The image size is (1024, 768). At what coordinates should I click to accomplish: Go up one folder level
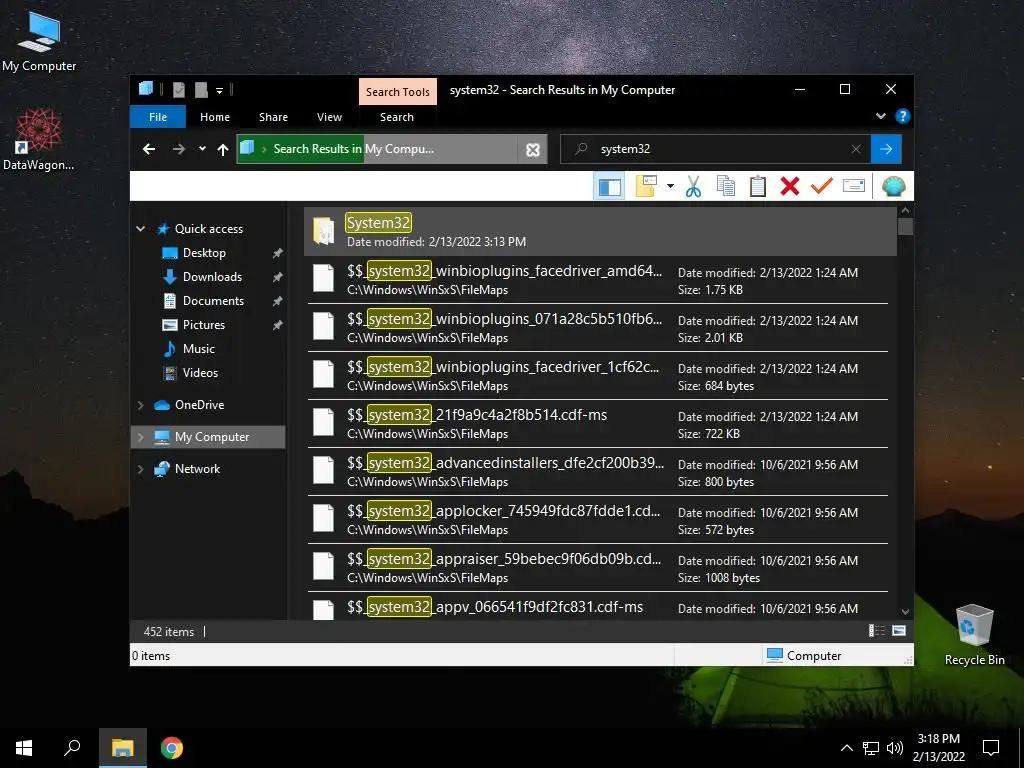223,150
